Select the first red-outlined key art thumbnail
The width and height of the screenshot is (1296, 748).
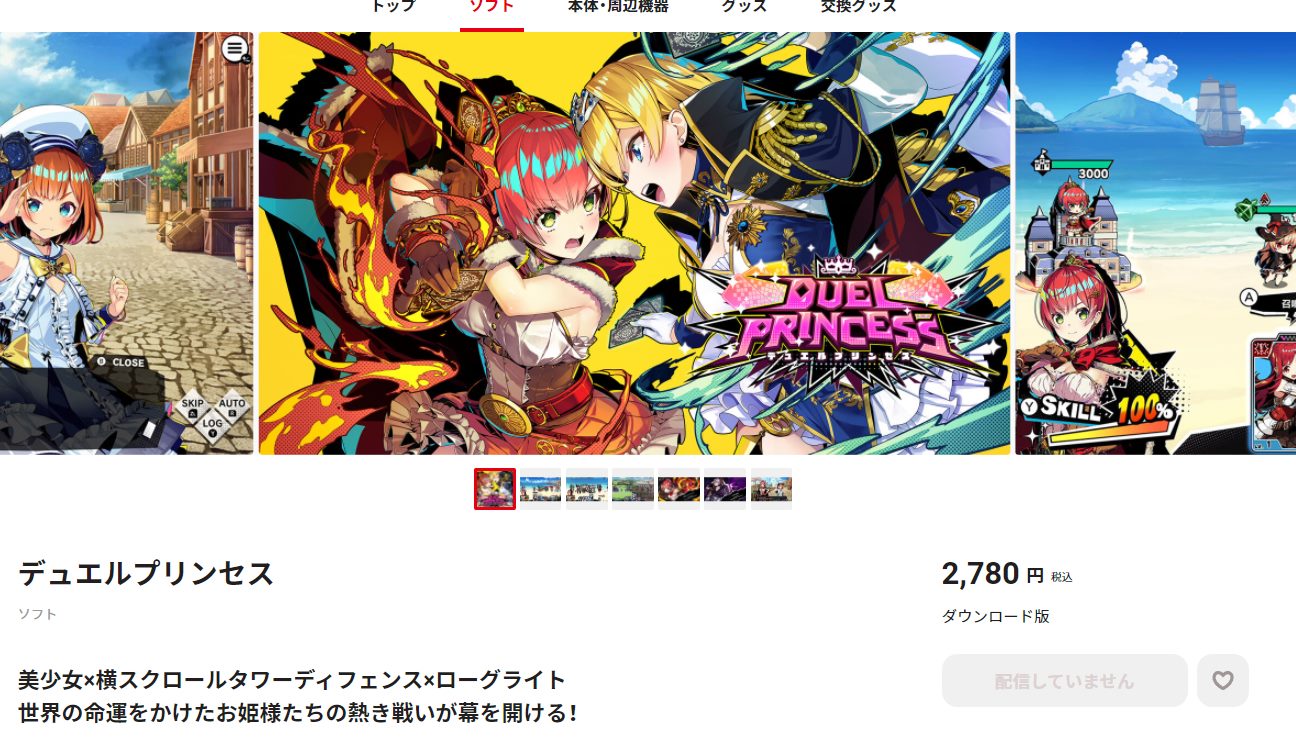pyautogui.click(x=495, y=489)
